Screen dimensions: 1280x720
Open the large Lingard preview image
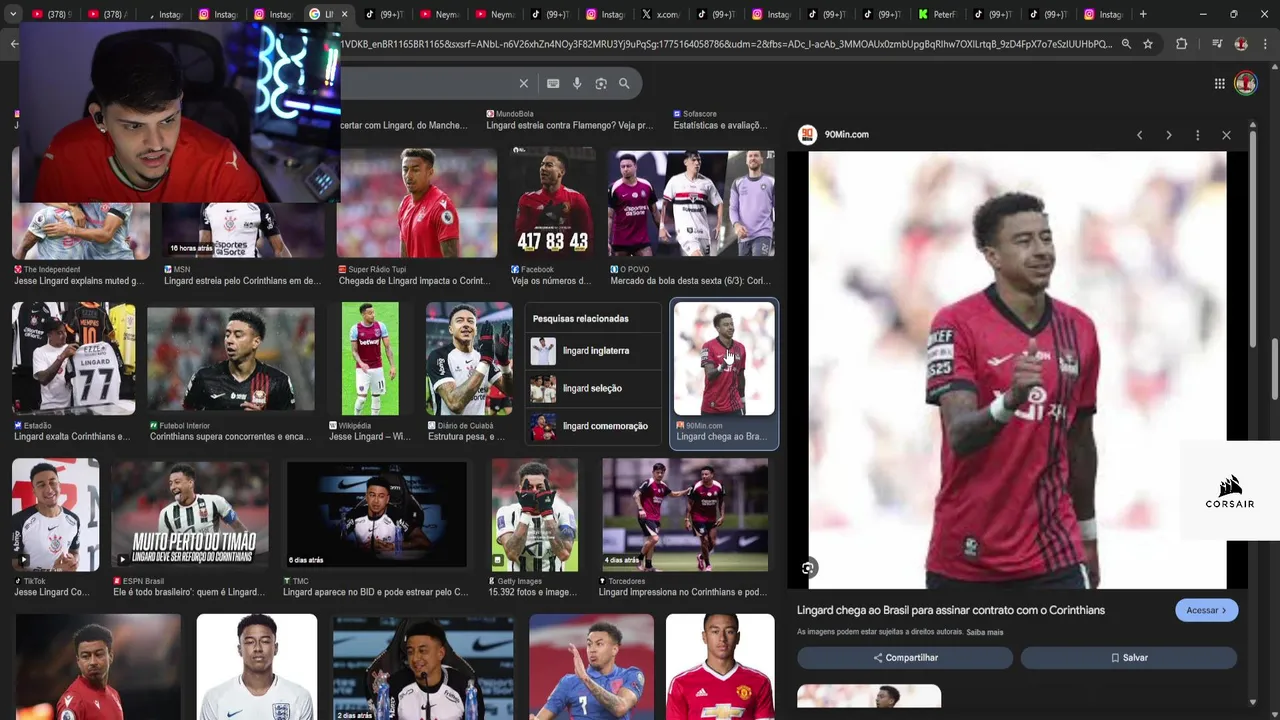[1017, 370]
